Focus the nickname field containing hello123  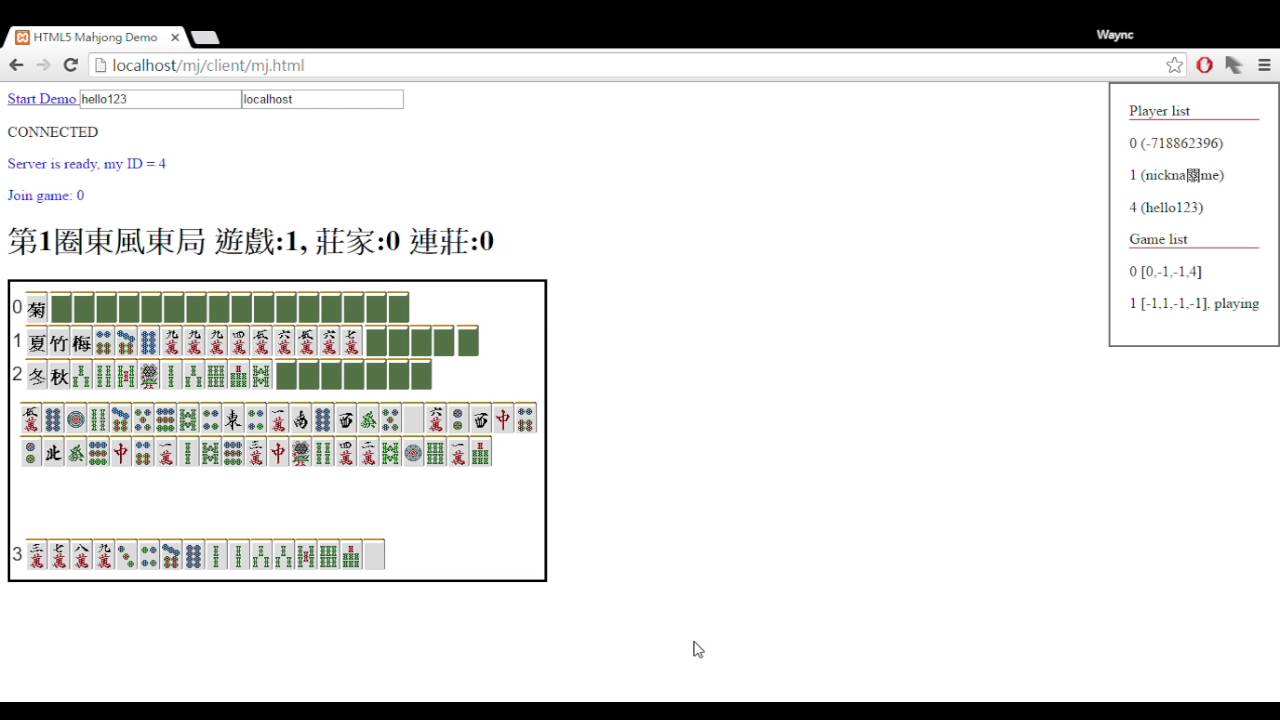coord(160,99)
